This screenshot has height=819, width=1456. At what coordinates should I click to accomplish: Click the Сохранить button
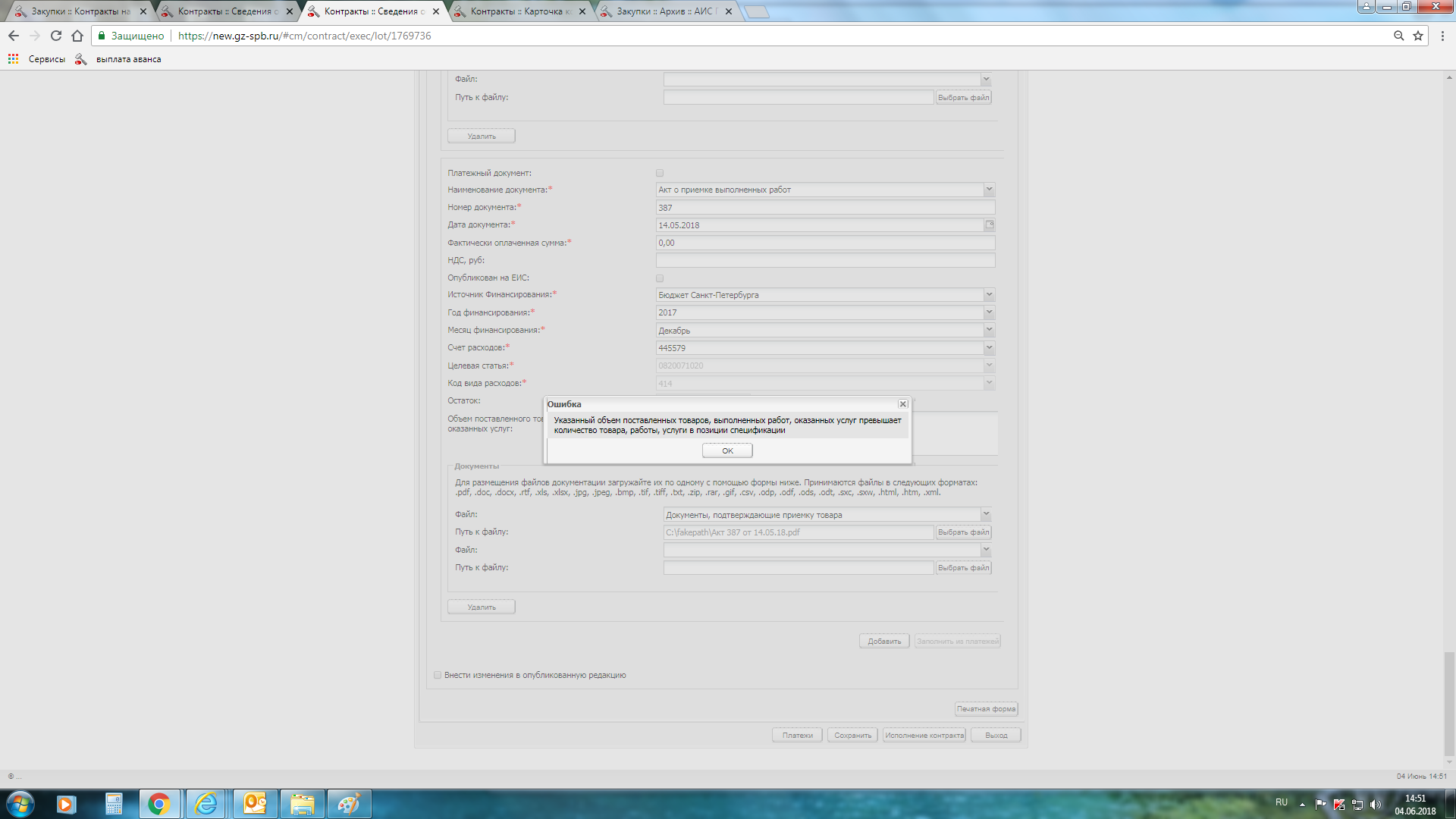(852, 736)
